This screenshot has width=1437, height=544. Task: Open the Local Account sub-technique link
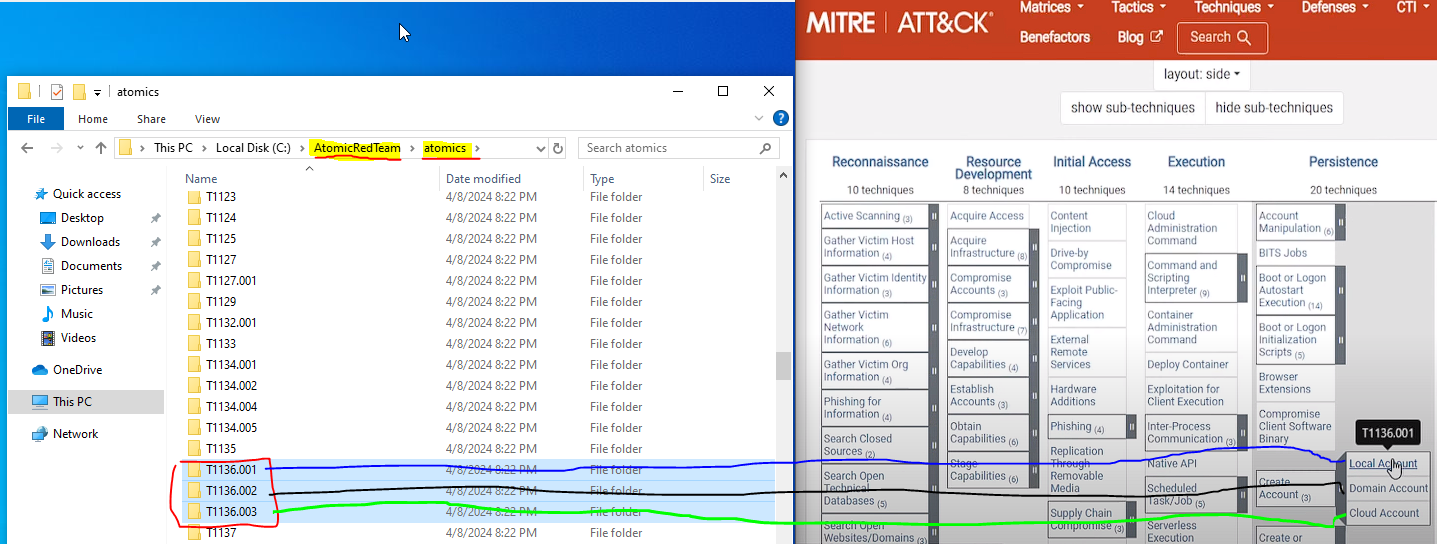click(1383, 464)
